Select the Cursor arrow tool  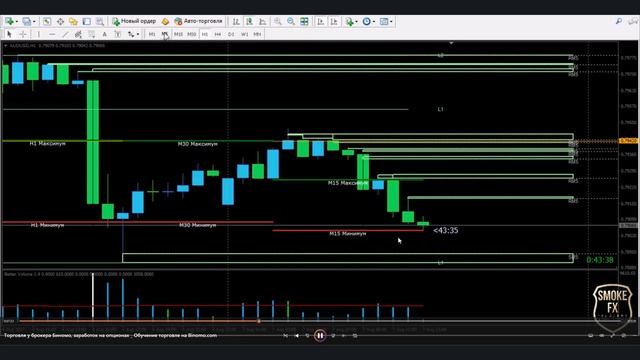coord(9,34)
